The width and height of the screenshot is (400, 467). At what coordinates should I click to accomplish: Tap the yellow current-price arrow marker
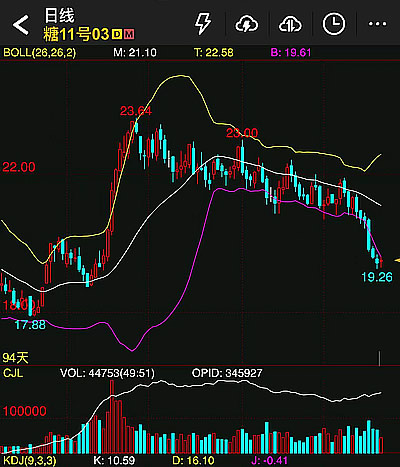click(x=397, y=260)
